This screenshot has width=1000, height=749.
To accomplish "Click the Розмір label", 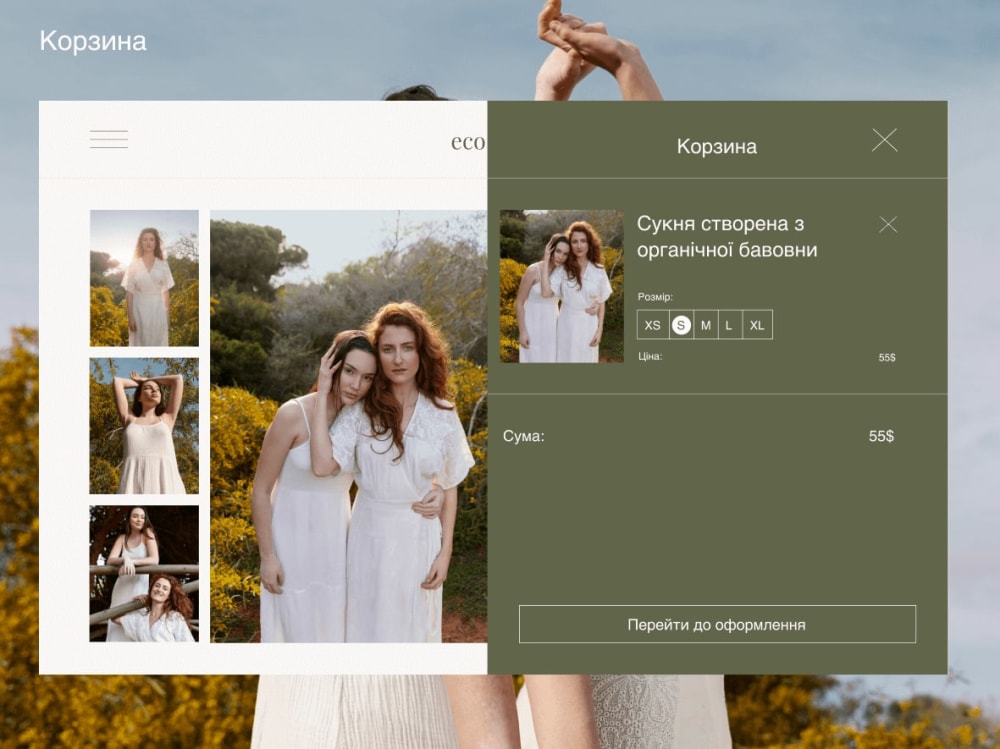I will [x=655, y=297].
